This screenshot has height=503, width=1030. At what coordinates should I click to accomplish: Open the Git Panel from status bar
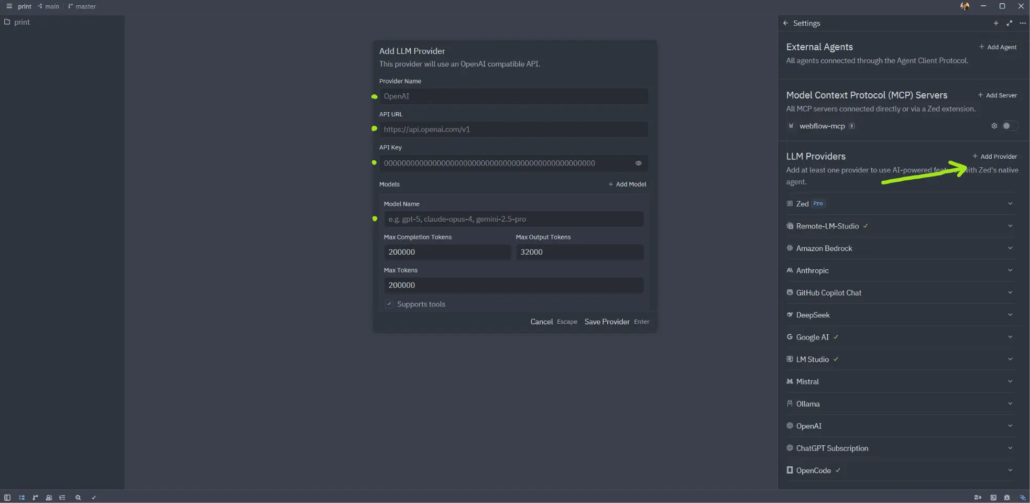[35, 498]
